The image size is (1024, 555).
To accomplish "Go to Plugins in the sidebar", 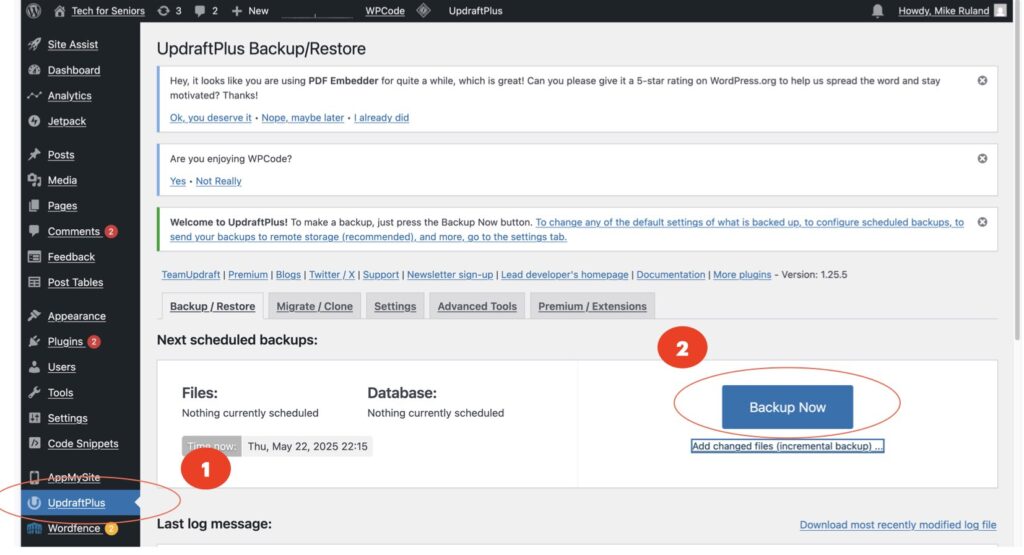I will pos(65,341).
